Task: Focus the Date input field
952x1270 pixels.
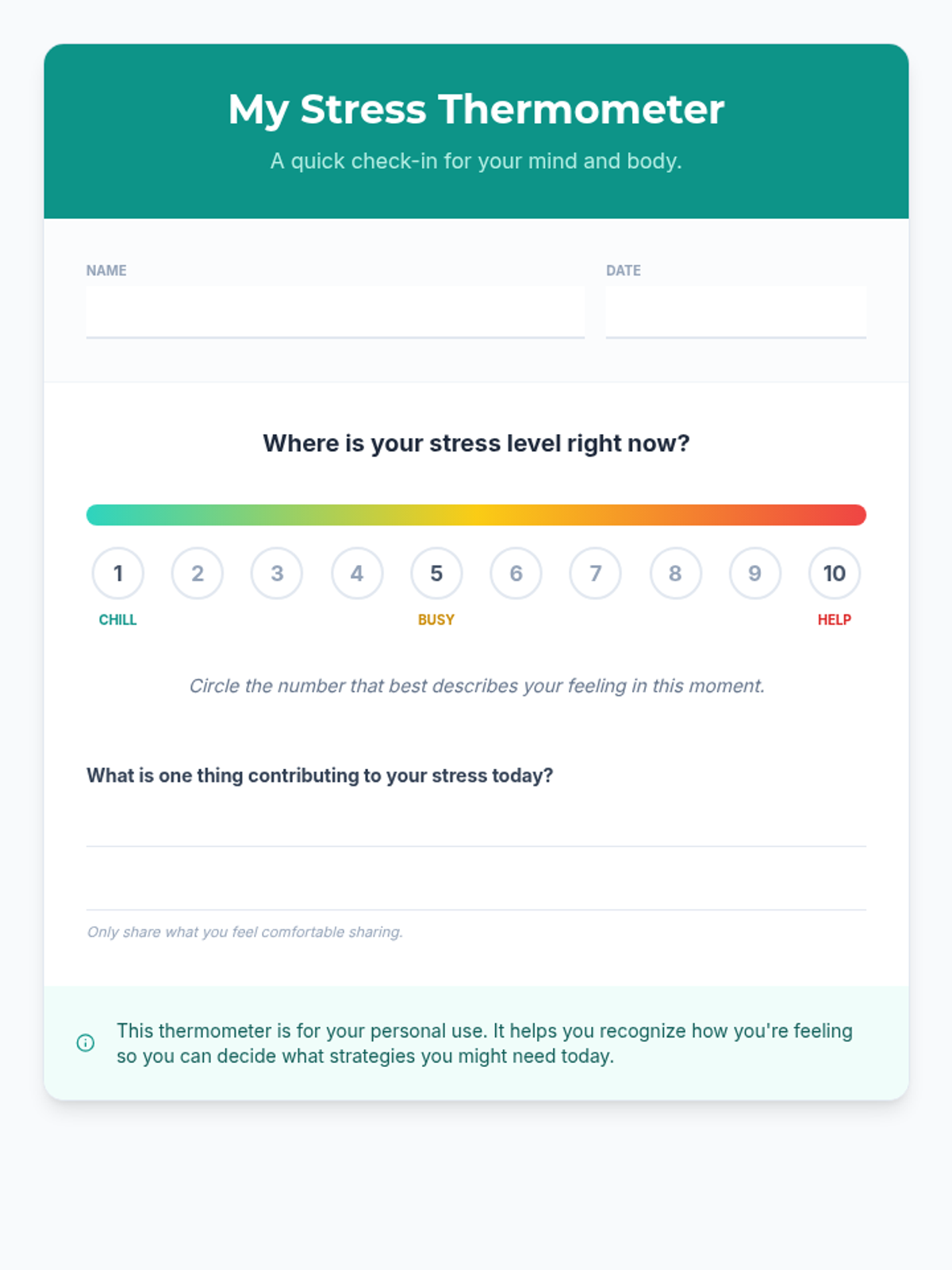Action: click(736, 312)
